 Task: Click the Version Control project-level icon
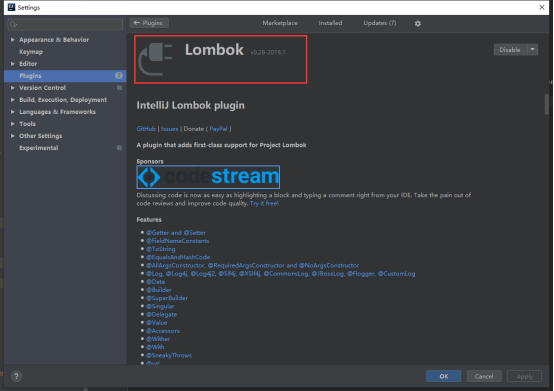point(119,88)
